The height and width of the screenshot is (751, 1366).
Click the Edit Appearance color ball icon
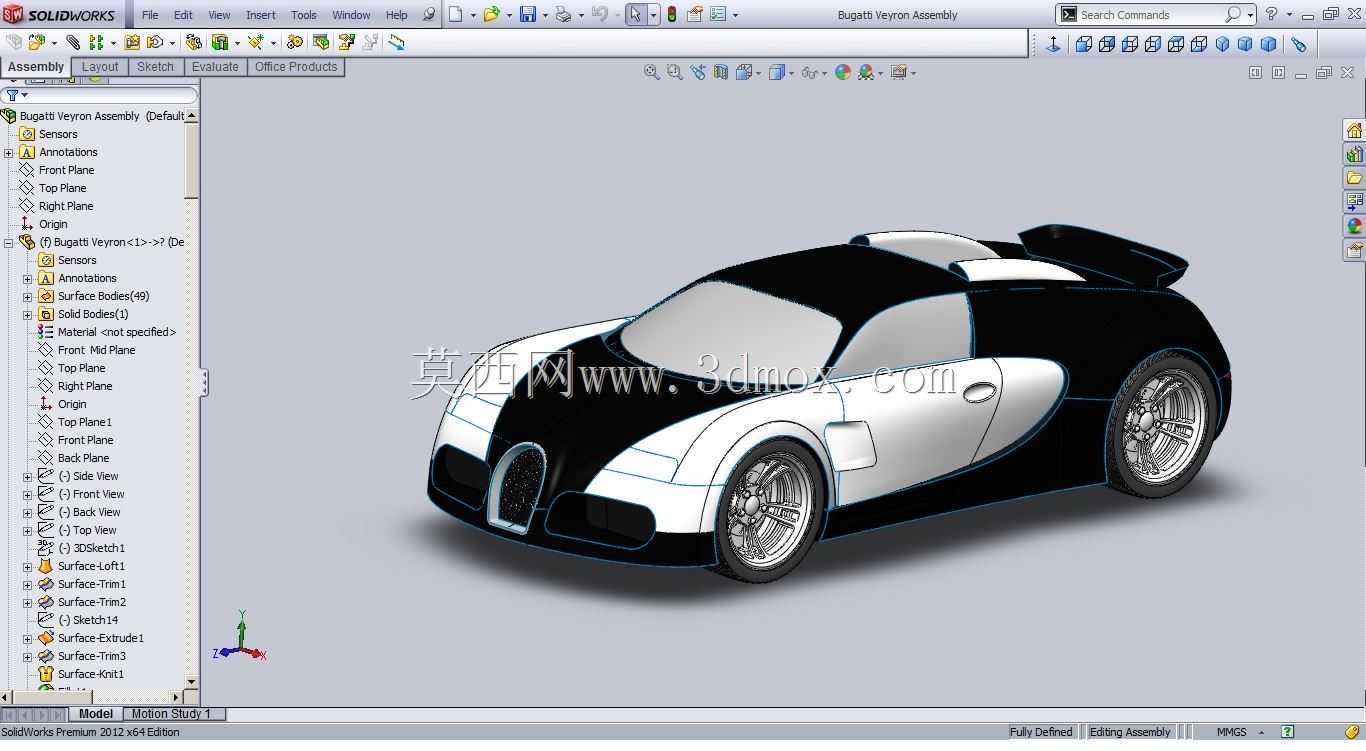tap(843, 72)
